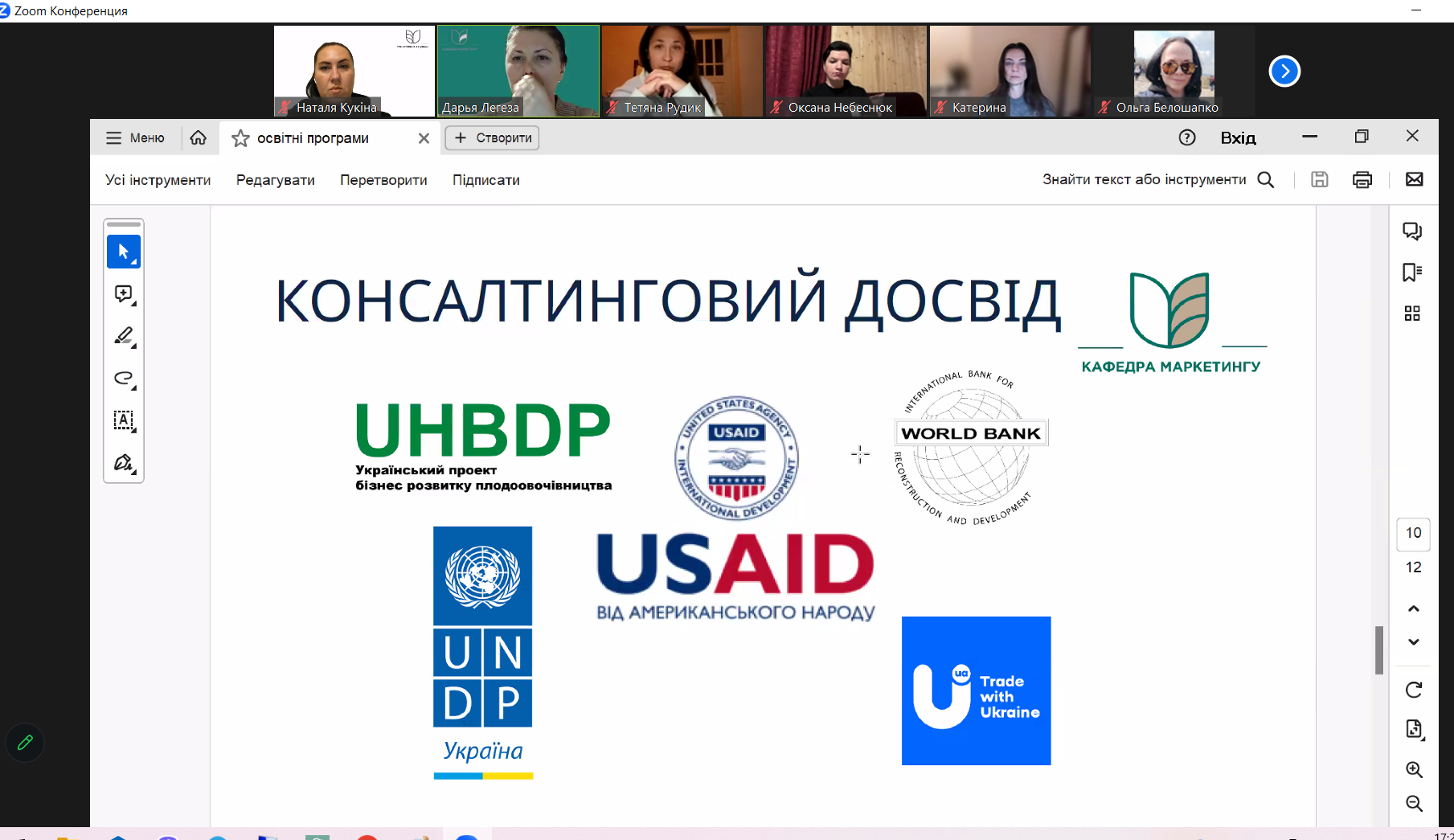The height and width of the screenshot is (840, 1454).
Task: Switch to освітні програми tab
Action: point(330,138)
